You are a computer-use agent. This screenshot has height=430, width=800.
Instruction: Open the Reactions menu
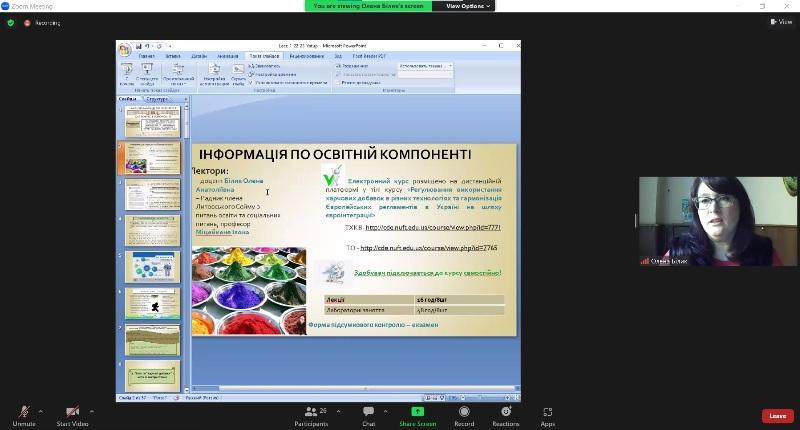click(x=505, y=412)
